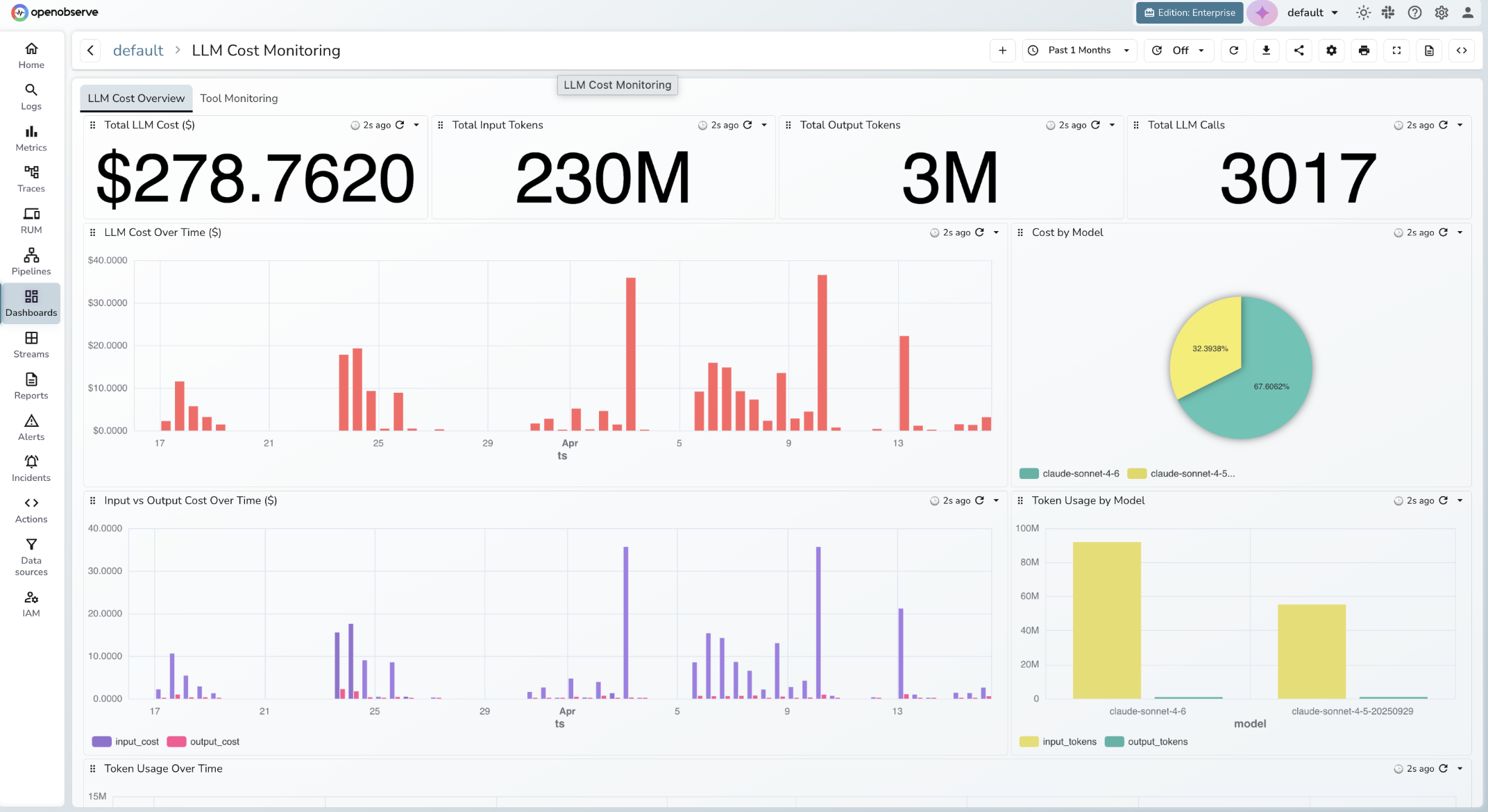Click the dashboard share icon
Viewport: 1488px width, 812px height.
point(1299,50)
